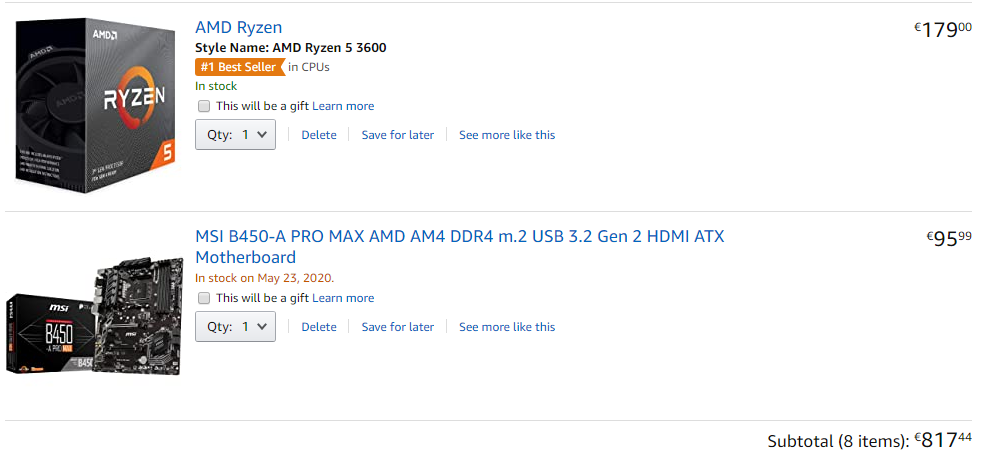Click Learn more under AMD Ryzen gift option
This screenshot has height=459, width=989.
click(x=343, y=106)
